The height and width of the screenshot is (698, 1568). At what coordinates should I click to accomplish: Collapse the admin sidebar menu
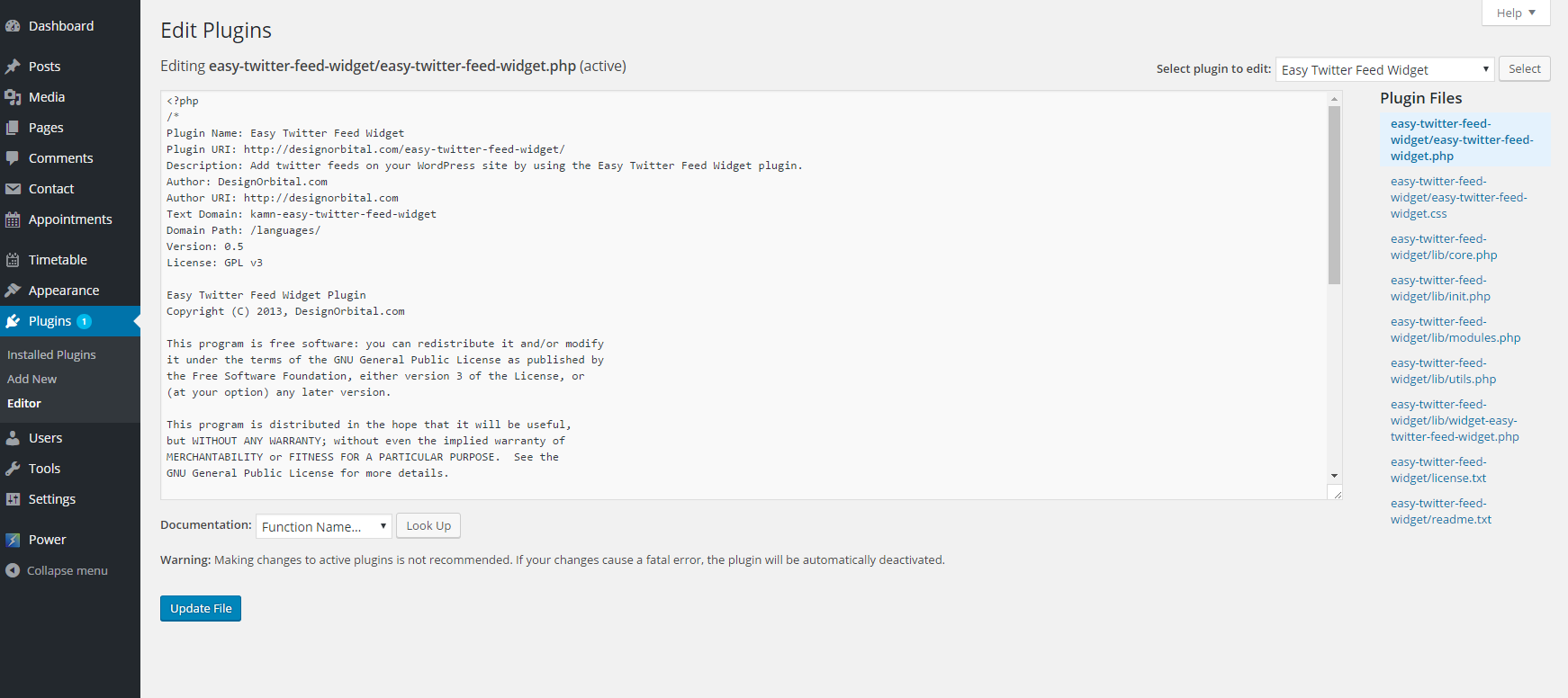click(14, 569)
